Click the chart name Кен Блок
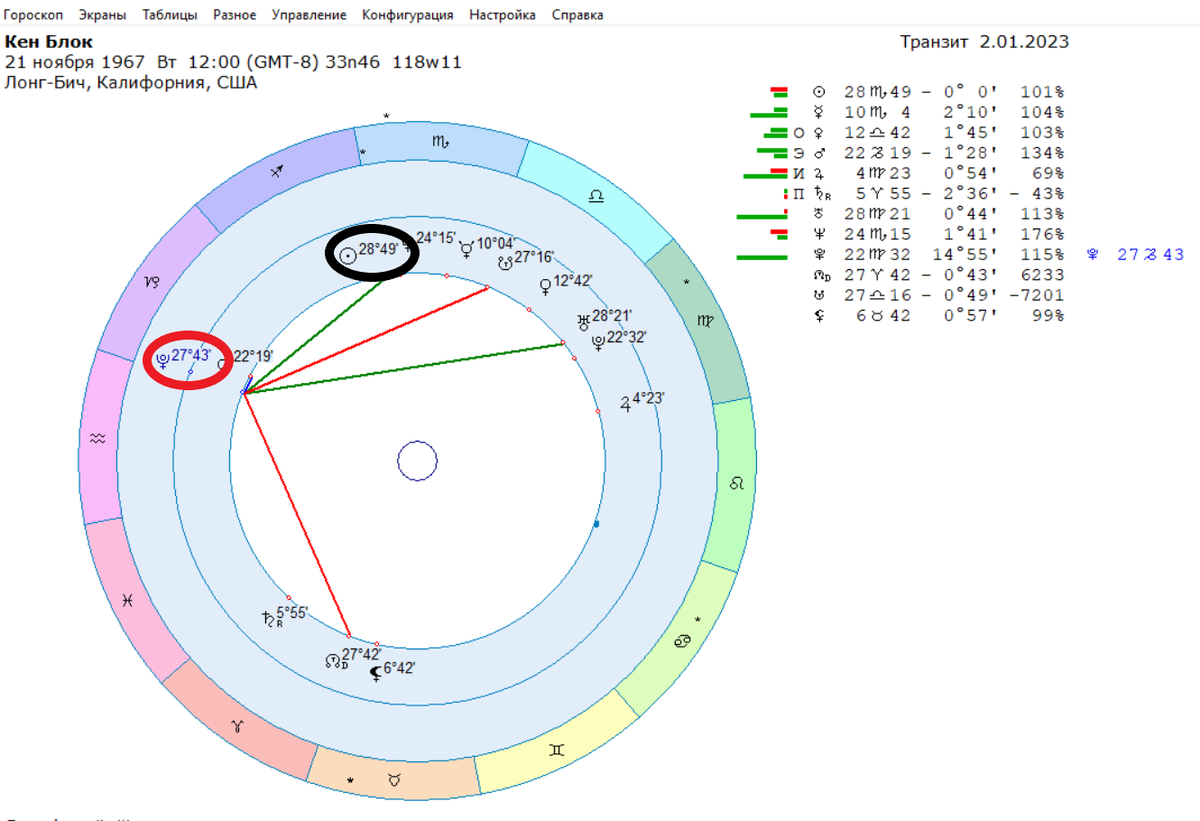The width and height of the screenshot is (1200, 821). tap(49, 43)
